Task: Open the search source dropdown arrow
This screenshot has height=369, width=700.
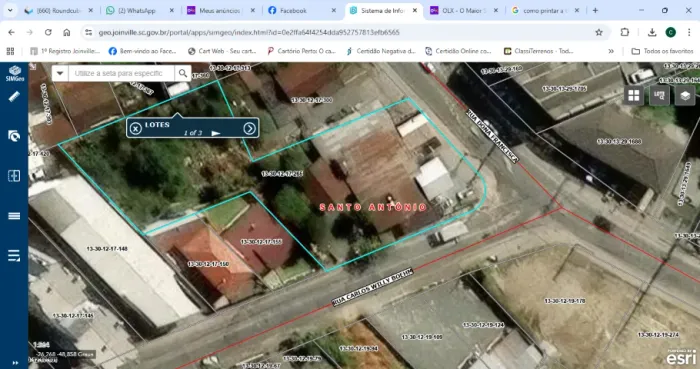Action: tap(60, 73)
